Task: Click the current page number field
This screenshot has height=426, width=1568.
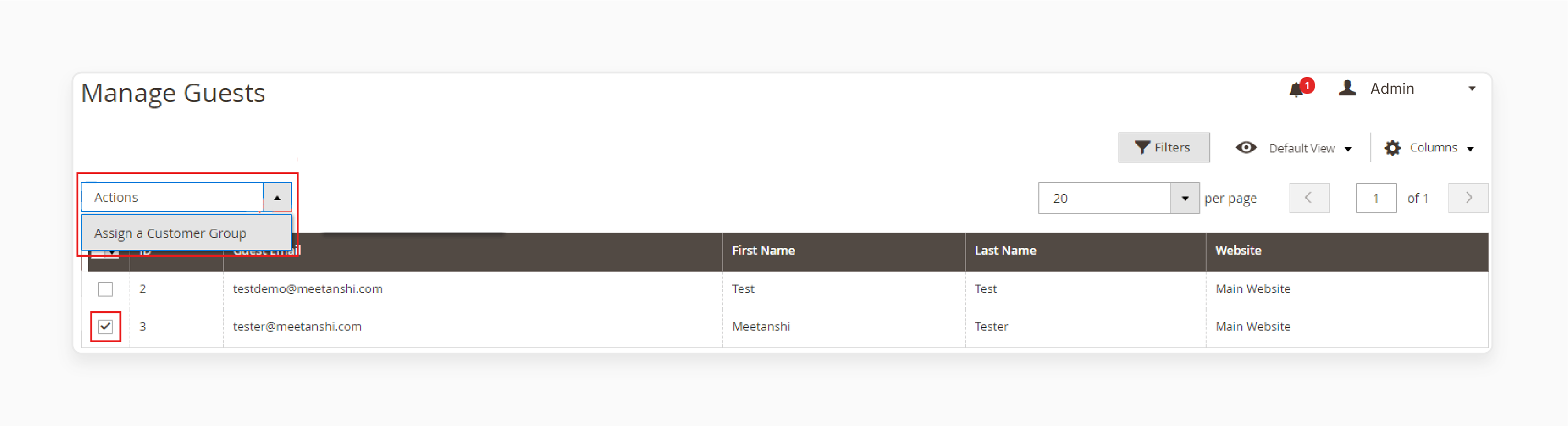Action: coord(1376,198)
